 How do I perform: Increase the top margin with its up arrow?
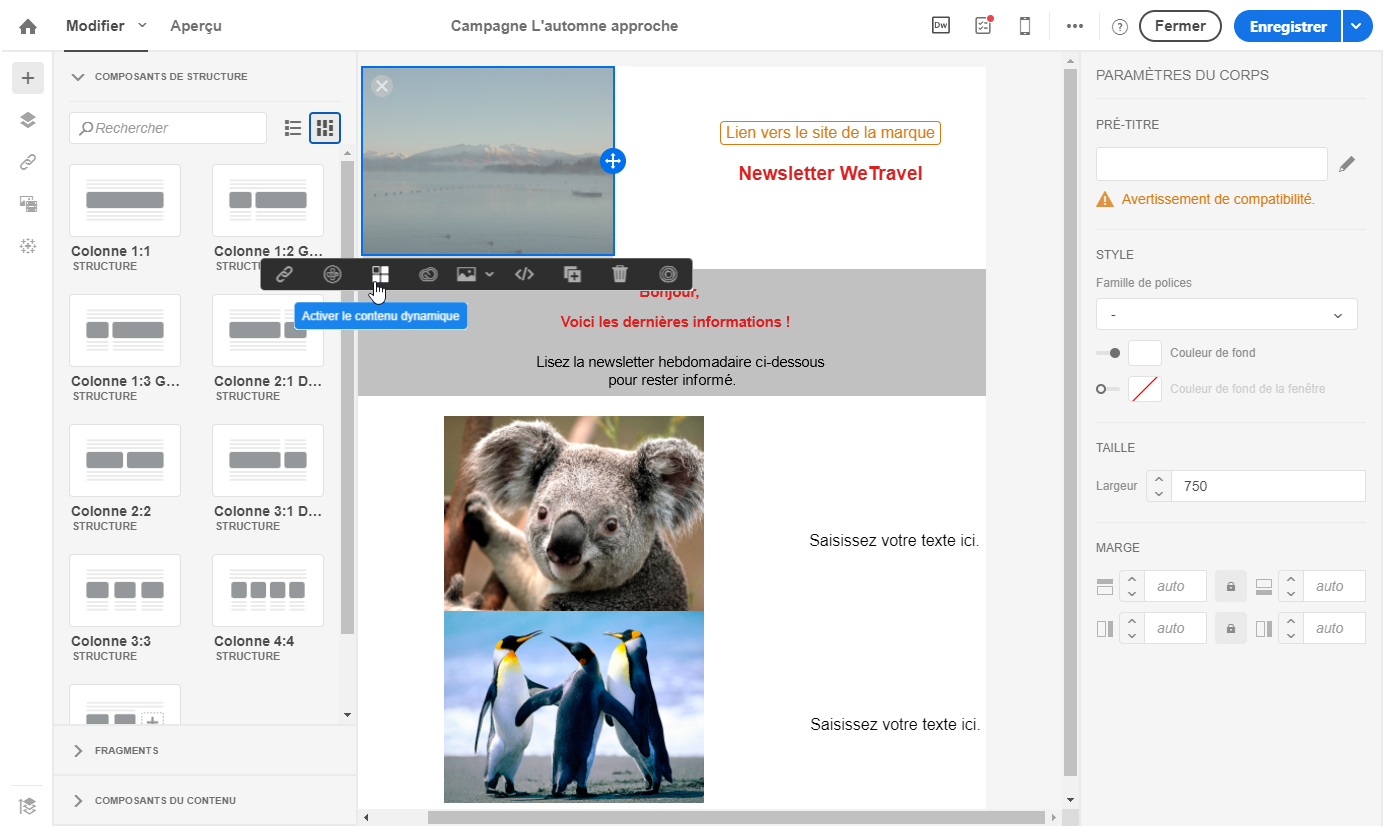coord(1132,579)
